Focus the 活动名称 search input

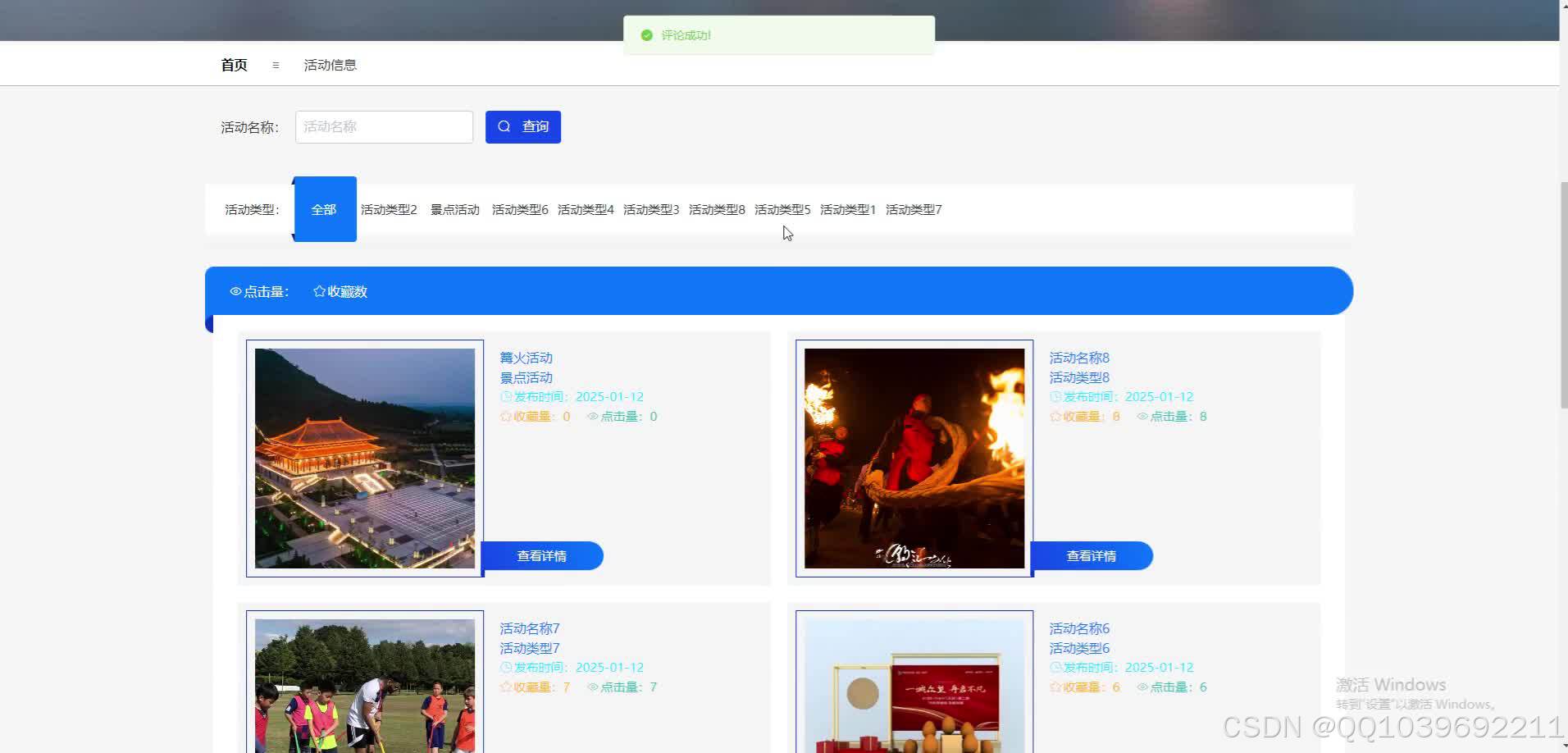click(x=384, y=127)
